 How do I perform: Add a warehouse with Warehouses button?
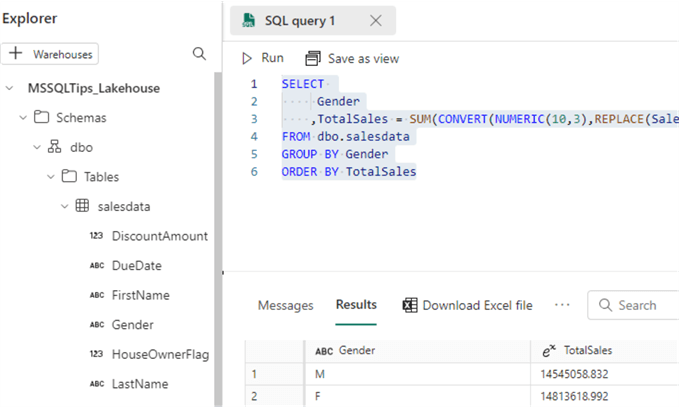(x=50, y=54)
